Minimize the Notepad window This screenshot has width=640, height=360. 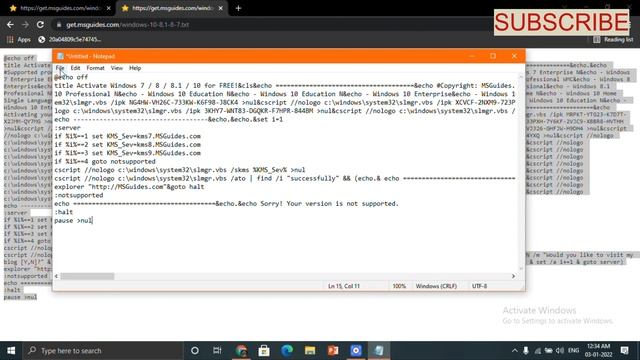pos(472,56)
